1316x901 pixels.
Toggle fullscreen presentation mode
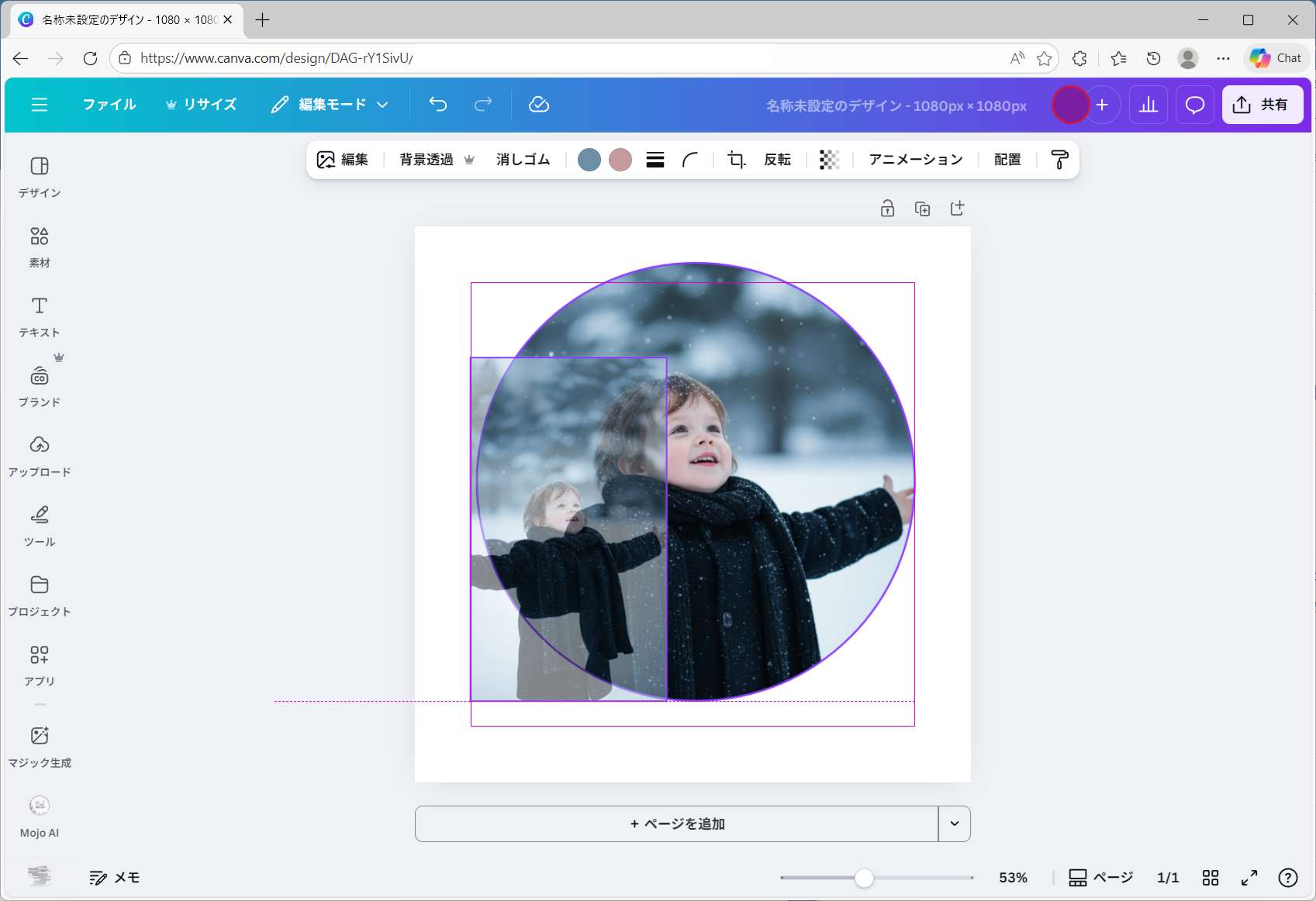(x=1249, y=878)
